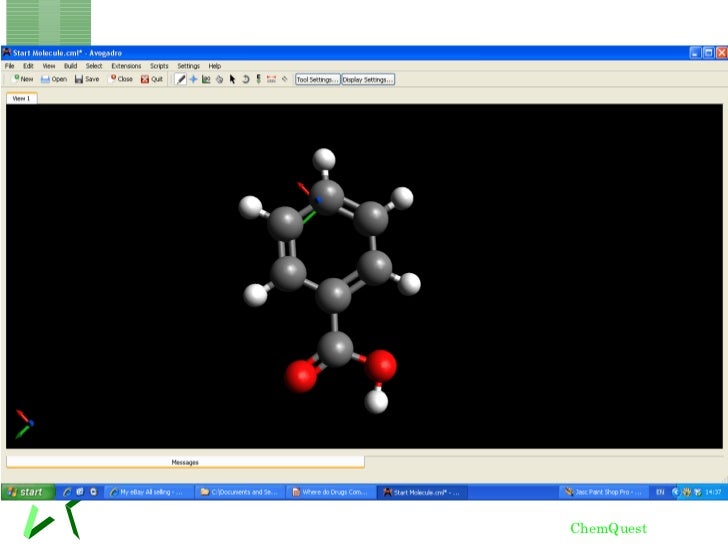Open the Extensions menu
This screenshot has height=546, width=728.
pos(126,66)
